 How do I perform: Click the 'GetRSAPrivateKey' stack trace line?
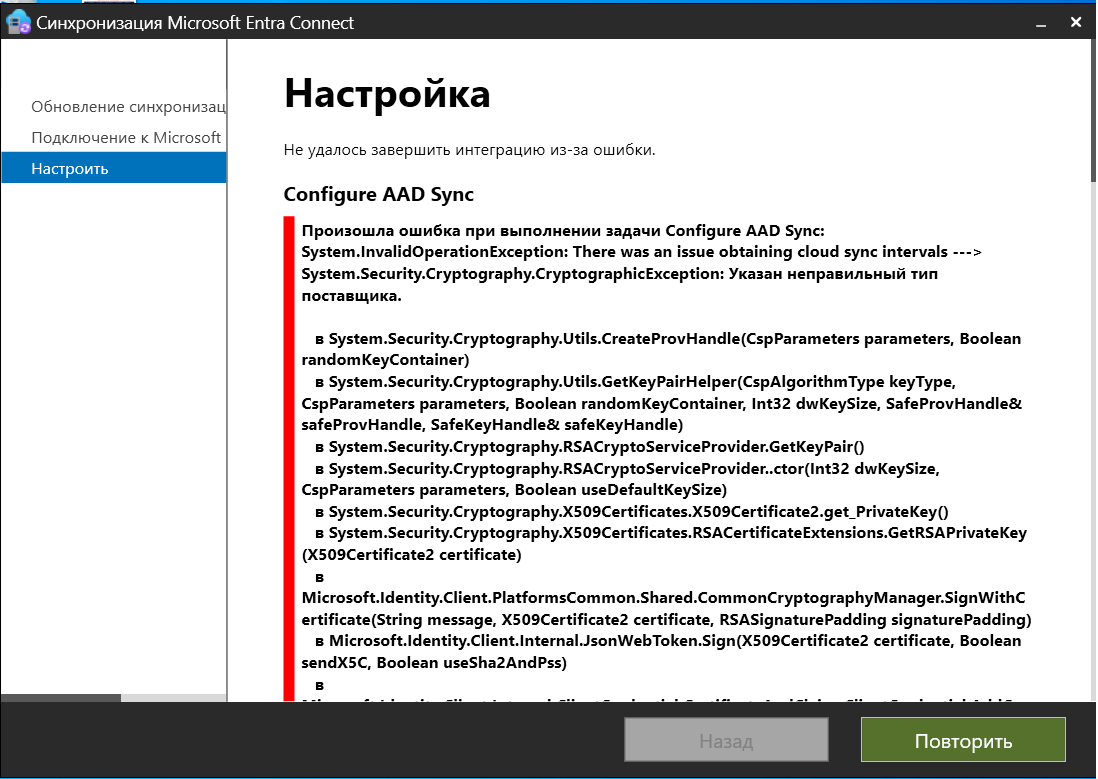671,532
